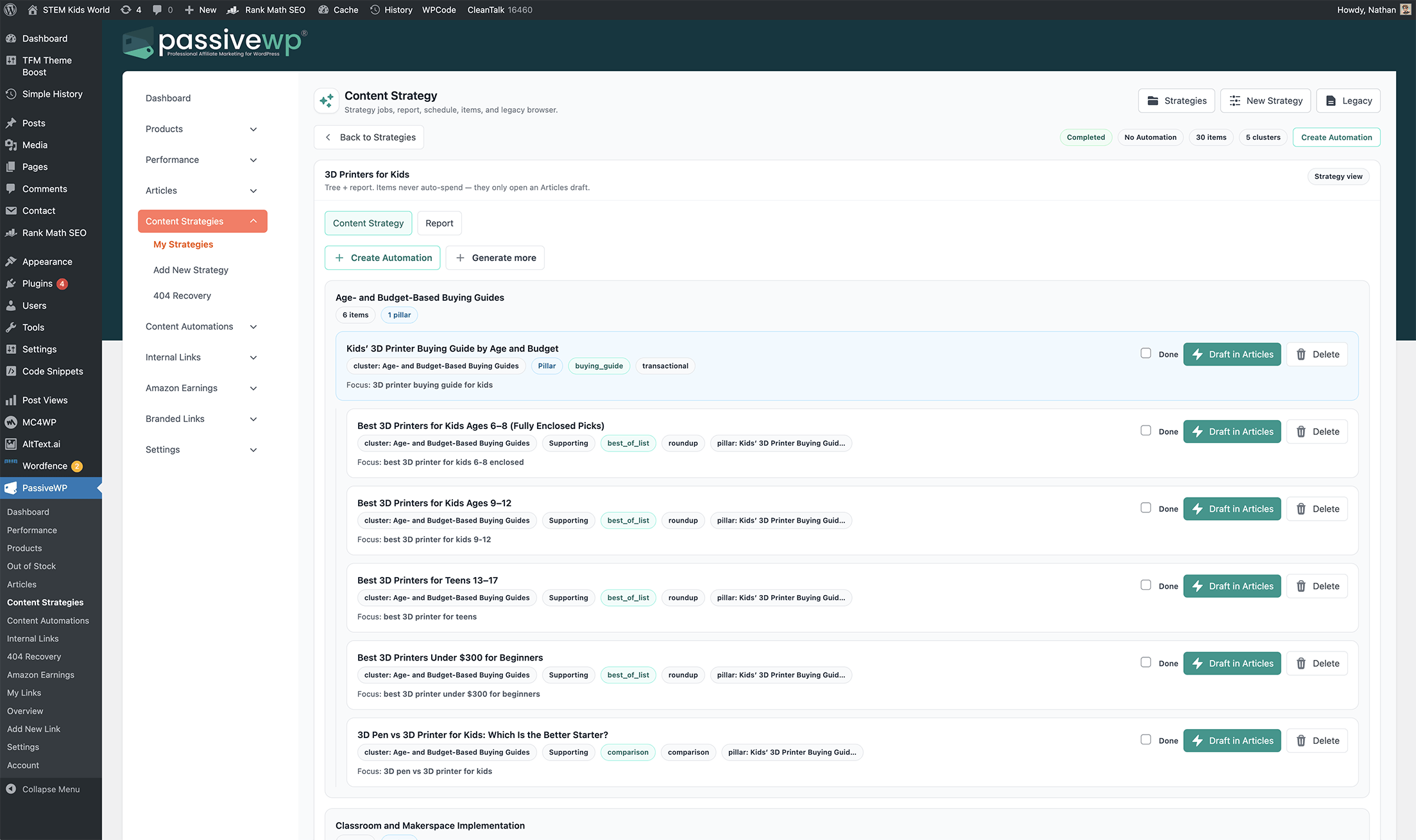Viewport: 1416px width, 840px height.
Task: Click the Generate more button
Action: coord(495,257)
